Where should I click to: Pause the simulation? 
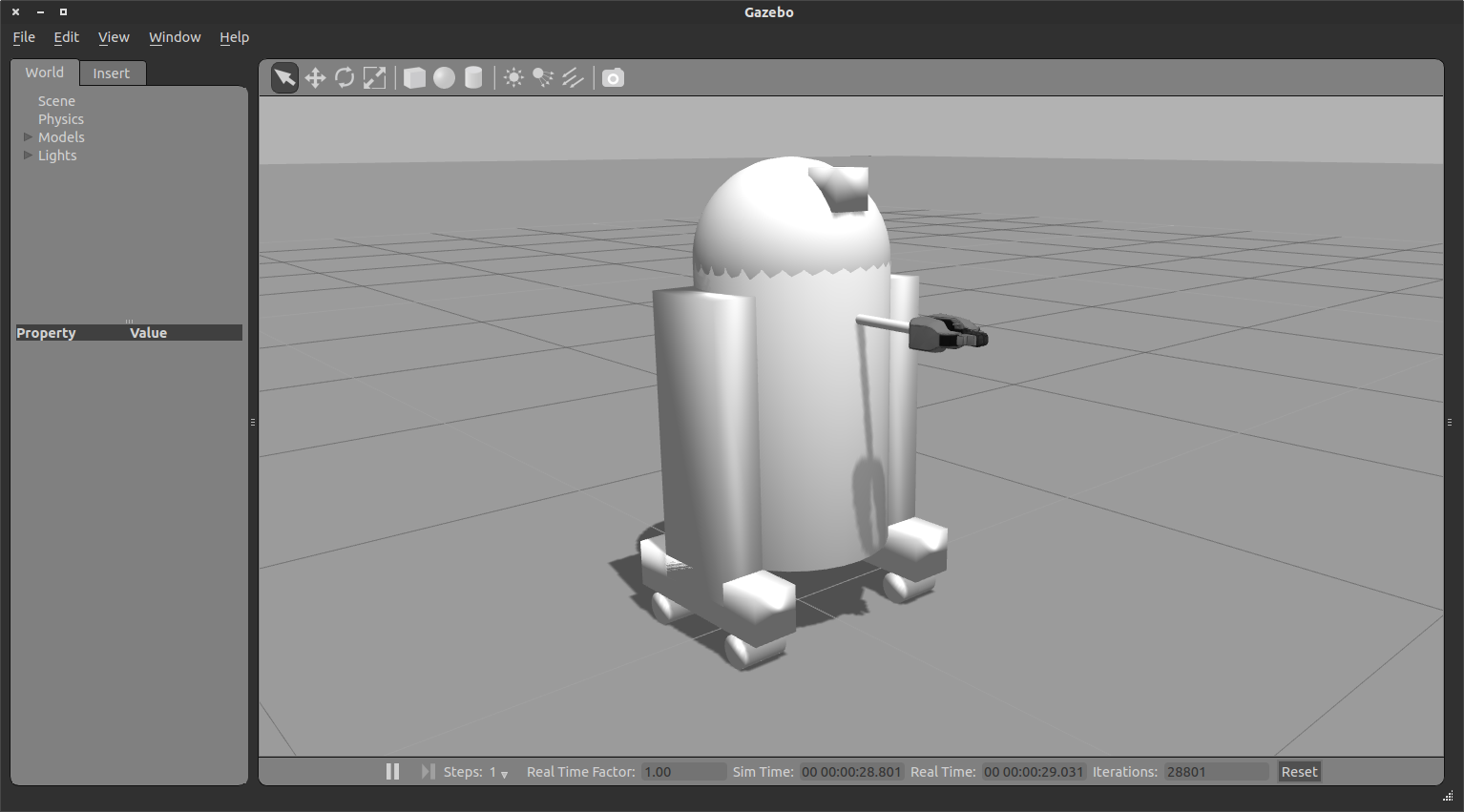(392, 771)
